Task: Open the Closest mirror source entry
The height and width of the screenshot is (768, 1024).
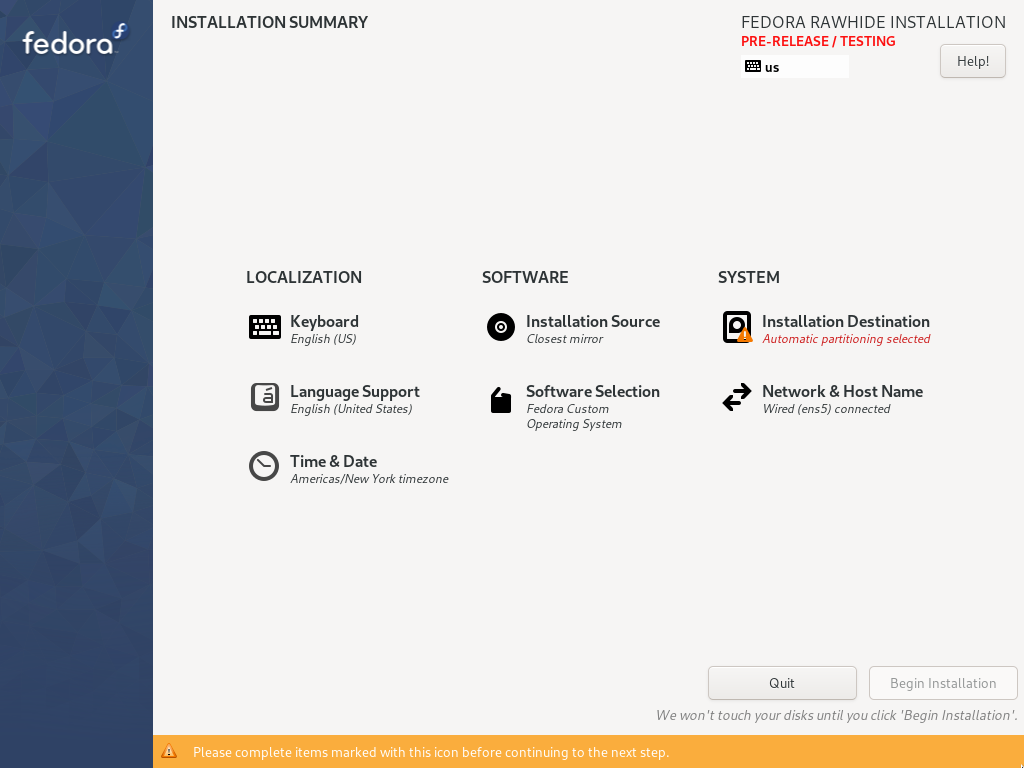Action: [x=564, y=339]
